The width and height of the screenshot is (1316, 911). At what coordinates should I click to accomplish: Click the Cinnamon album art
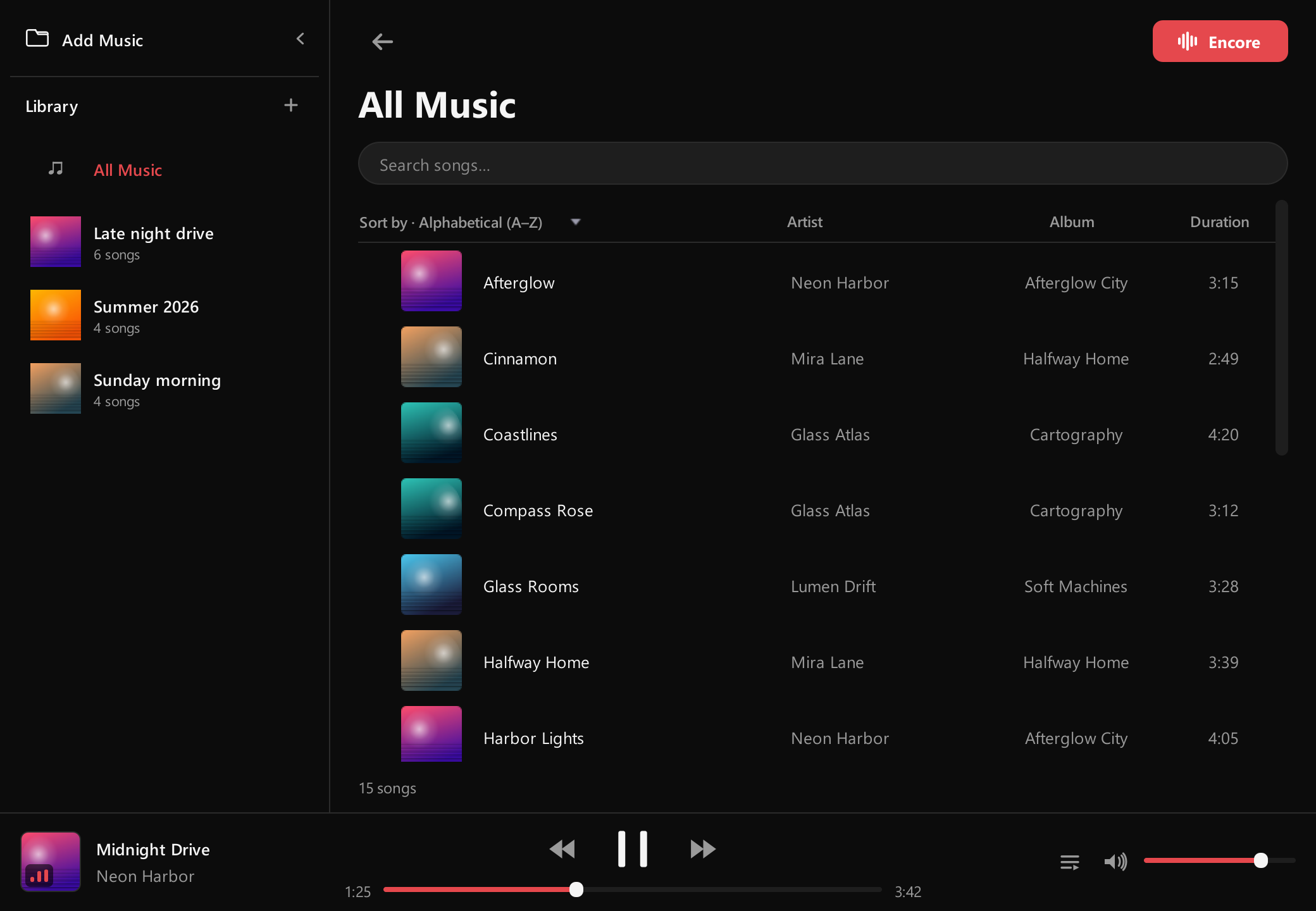[x=431, y=357]
